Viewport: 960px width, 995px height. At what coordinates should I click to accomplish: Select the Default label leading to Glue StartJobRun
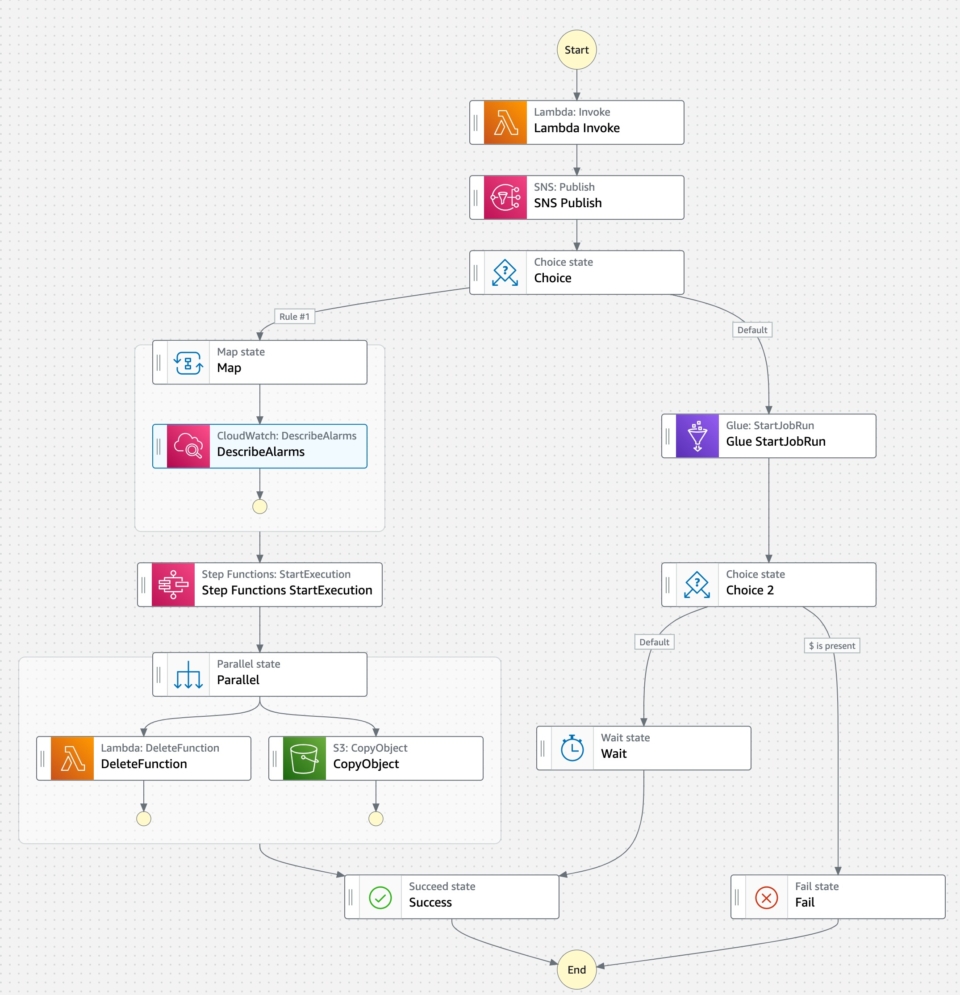[x=753, y=330]
